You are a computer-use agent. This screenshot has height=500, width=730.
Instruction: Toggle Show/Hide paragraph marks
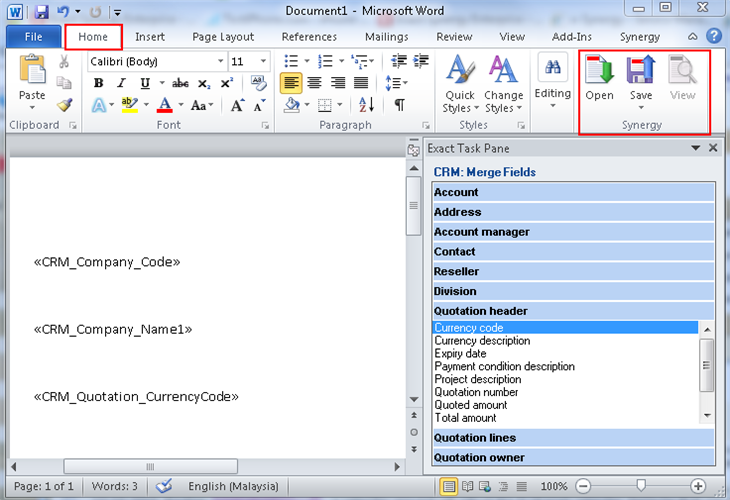(x=399, y=105)
